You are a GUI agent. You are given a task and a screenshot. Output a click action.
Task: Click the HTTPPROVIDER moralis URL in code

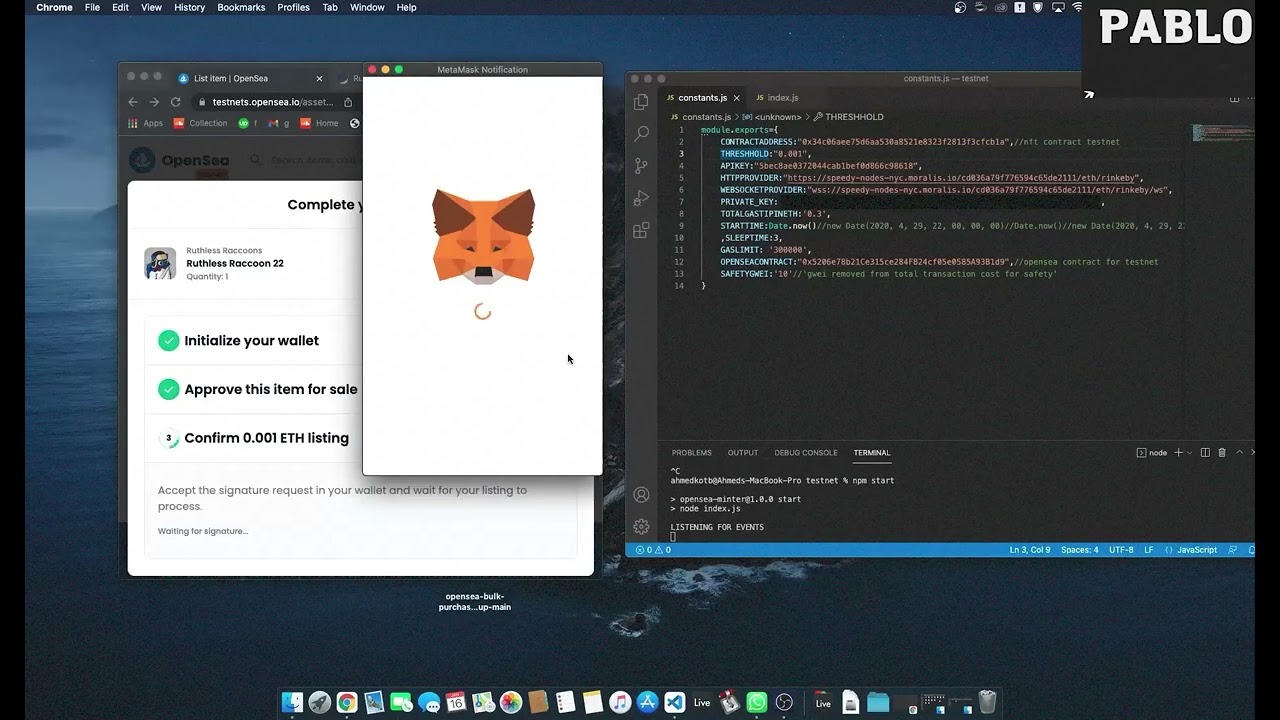click(x=961, y=178)
